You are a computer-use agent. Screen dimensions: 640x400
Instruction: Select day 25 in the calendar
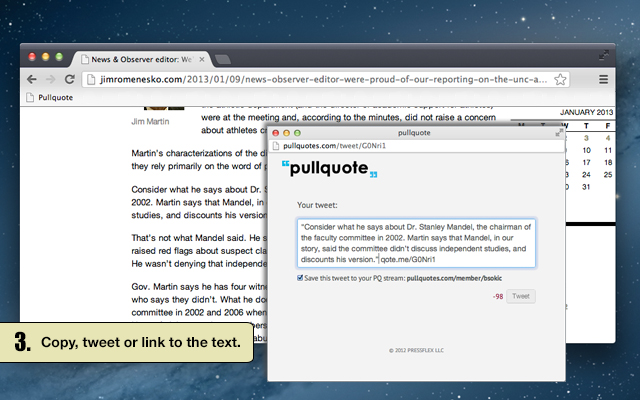coord(608,175)
